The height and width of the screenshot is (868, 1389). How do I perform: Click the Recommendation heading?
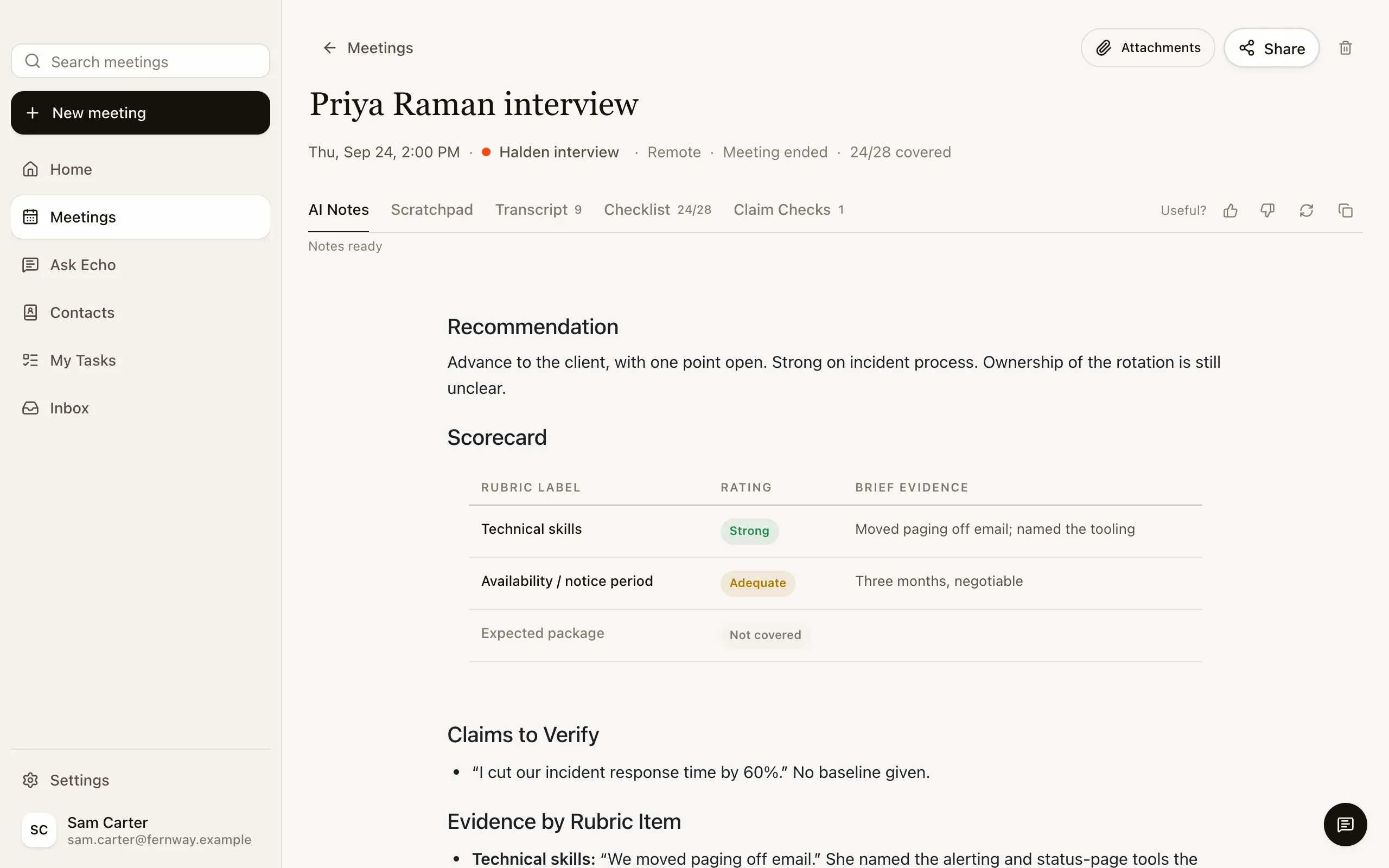533,327
